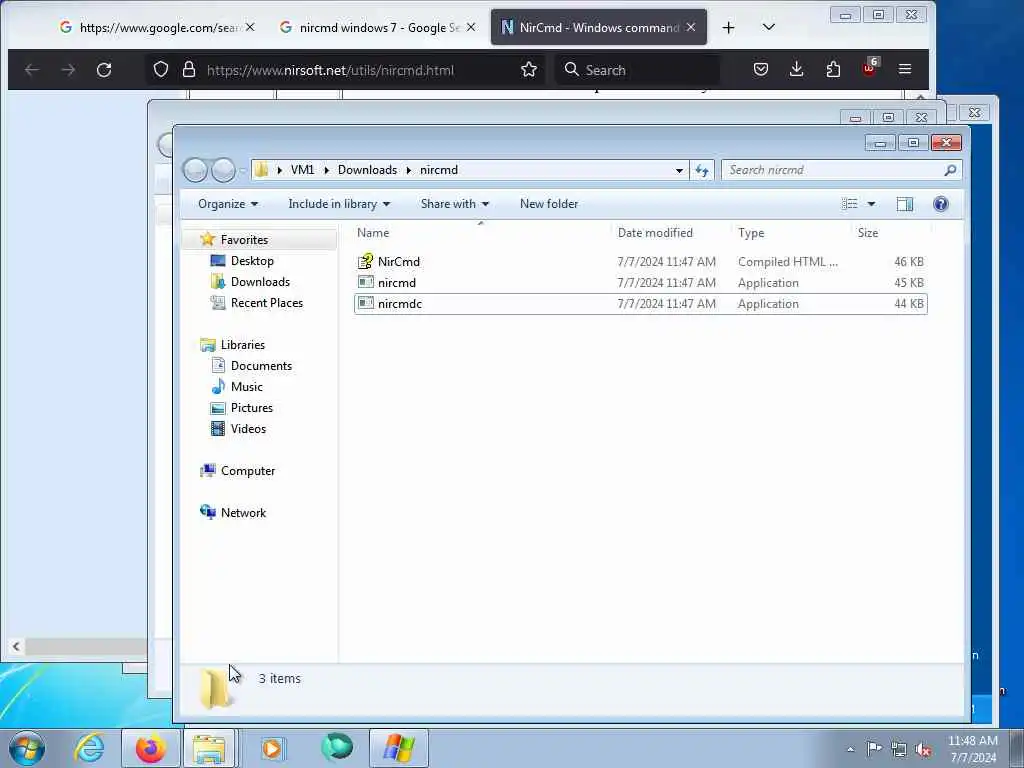Show the preview pane
The image size is (1024, 768).
coord(904,204)
